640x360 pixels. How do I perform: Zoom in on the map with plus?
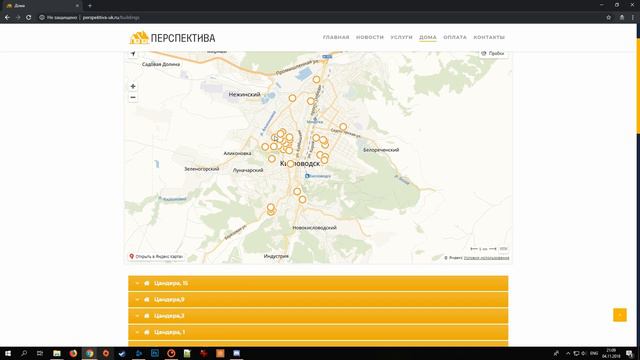(133, 87)
